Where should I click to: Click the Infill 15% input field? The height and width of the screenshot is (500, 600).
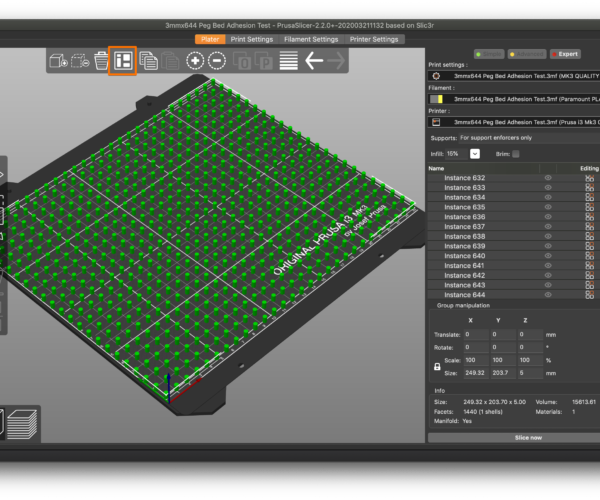click(x=457, y=154)
